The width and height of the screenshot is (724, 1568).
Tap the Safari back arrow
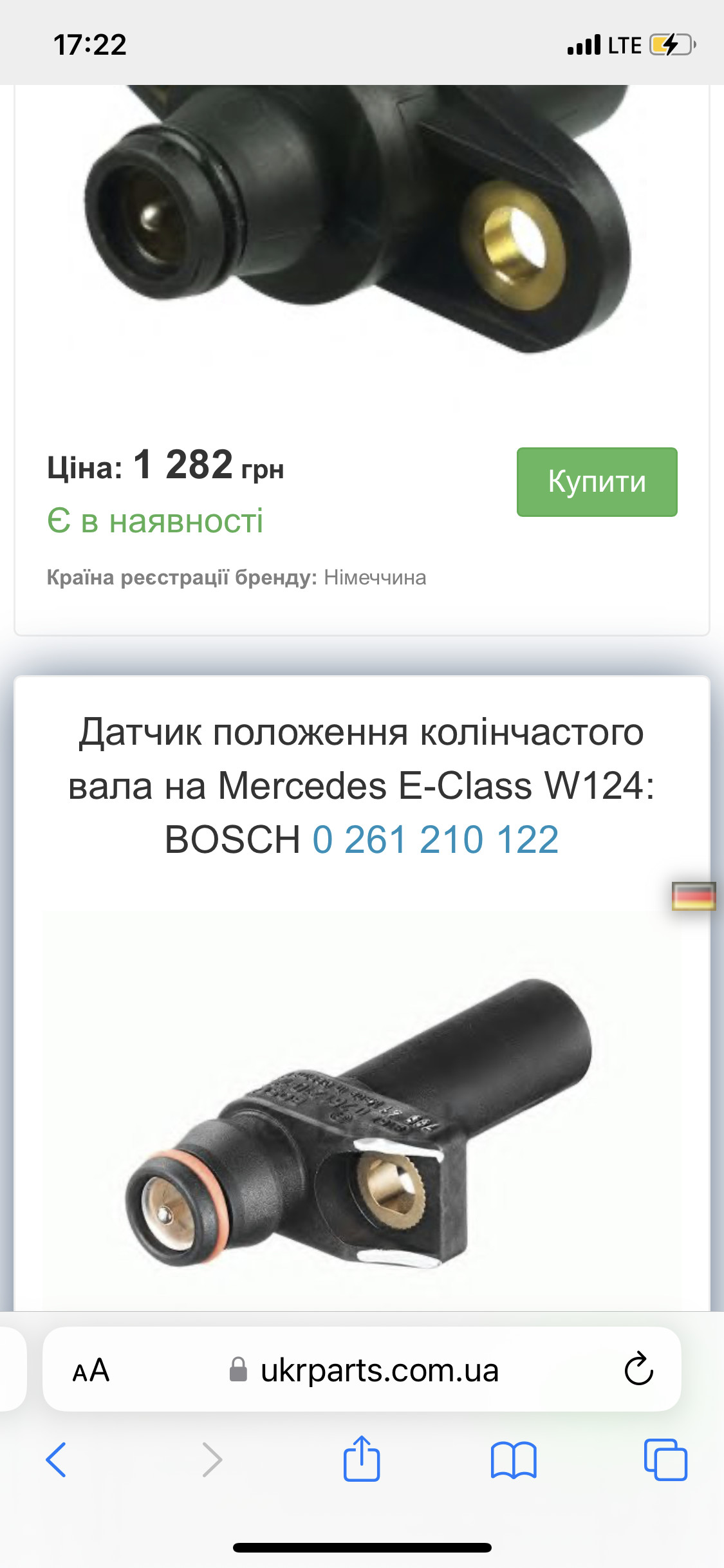[x=56, y=1459]
